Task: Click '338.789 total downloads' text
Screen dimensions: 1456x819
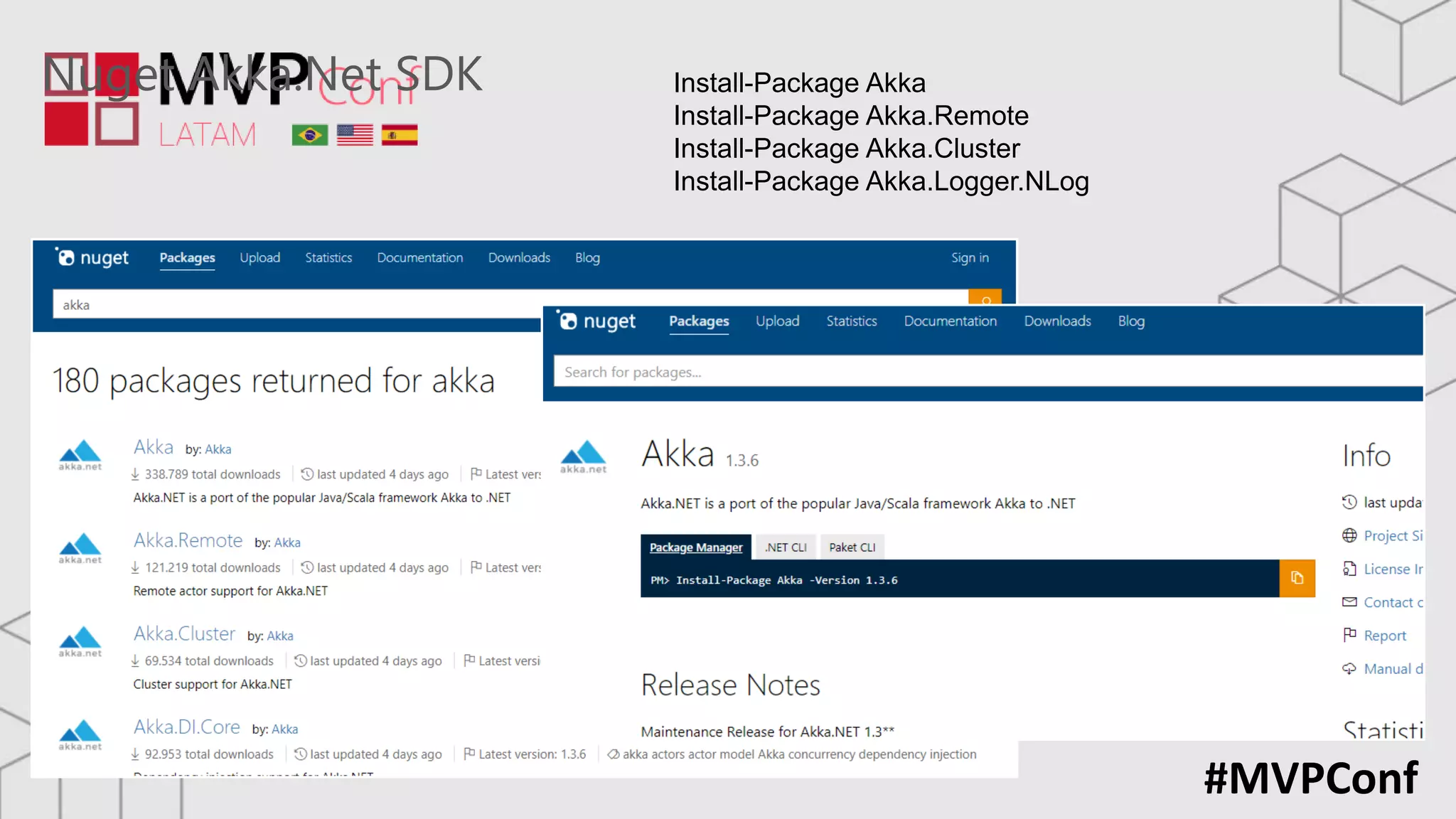Action: point(213,474)
